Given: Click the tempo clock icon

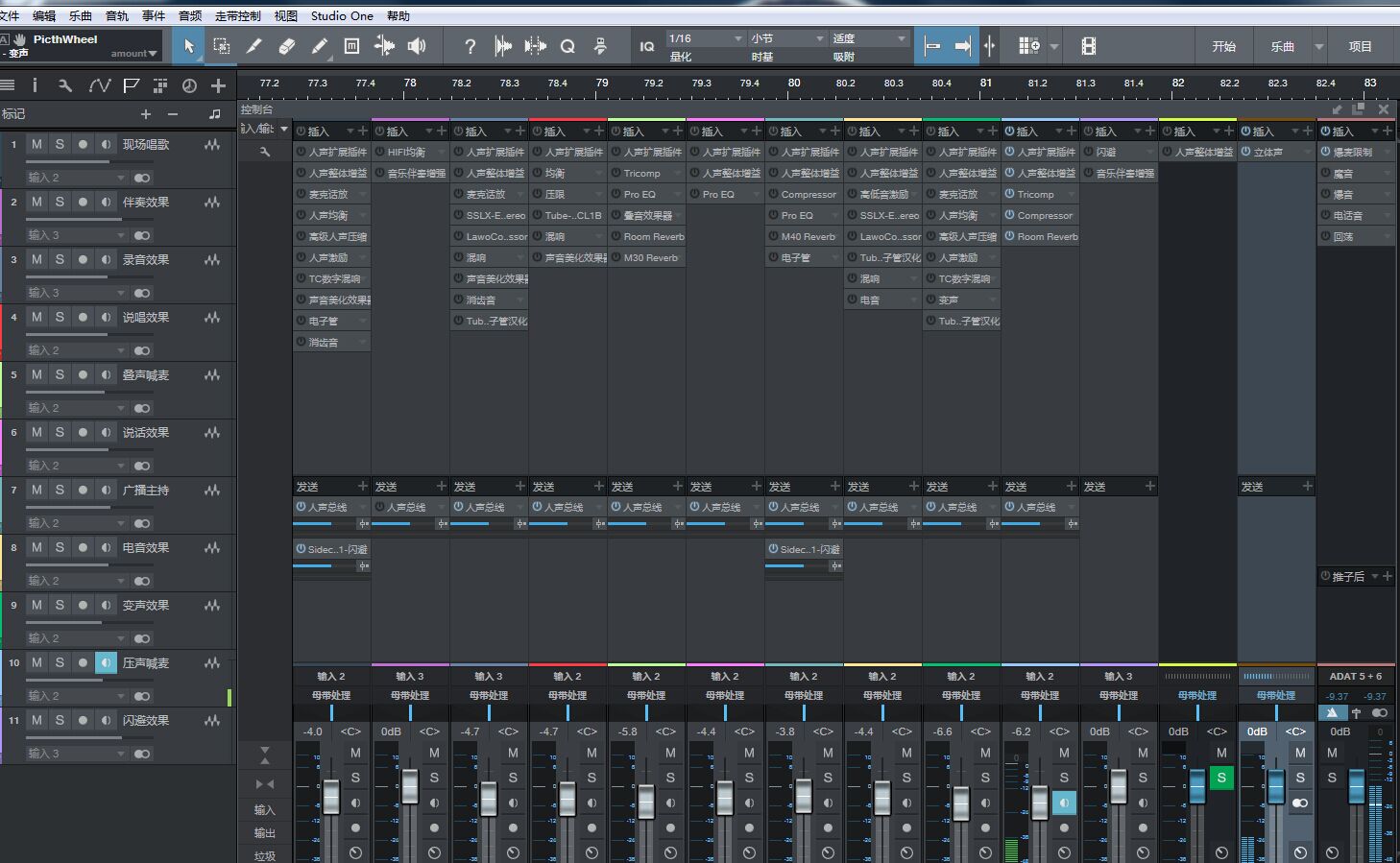Looking at the screenshot, I should click(189, 85).
